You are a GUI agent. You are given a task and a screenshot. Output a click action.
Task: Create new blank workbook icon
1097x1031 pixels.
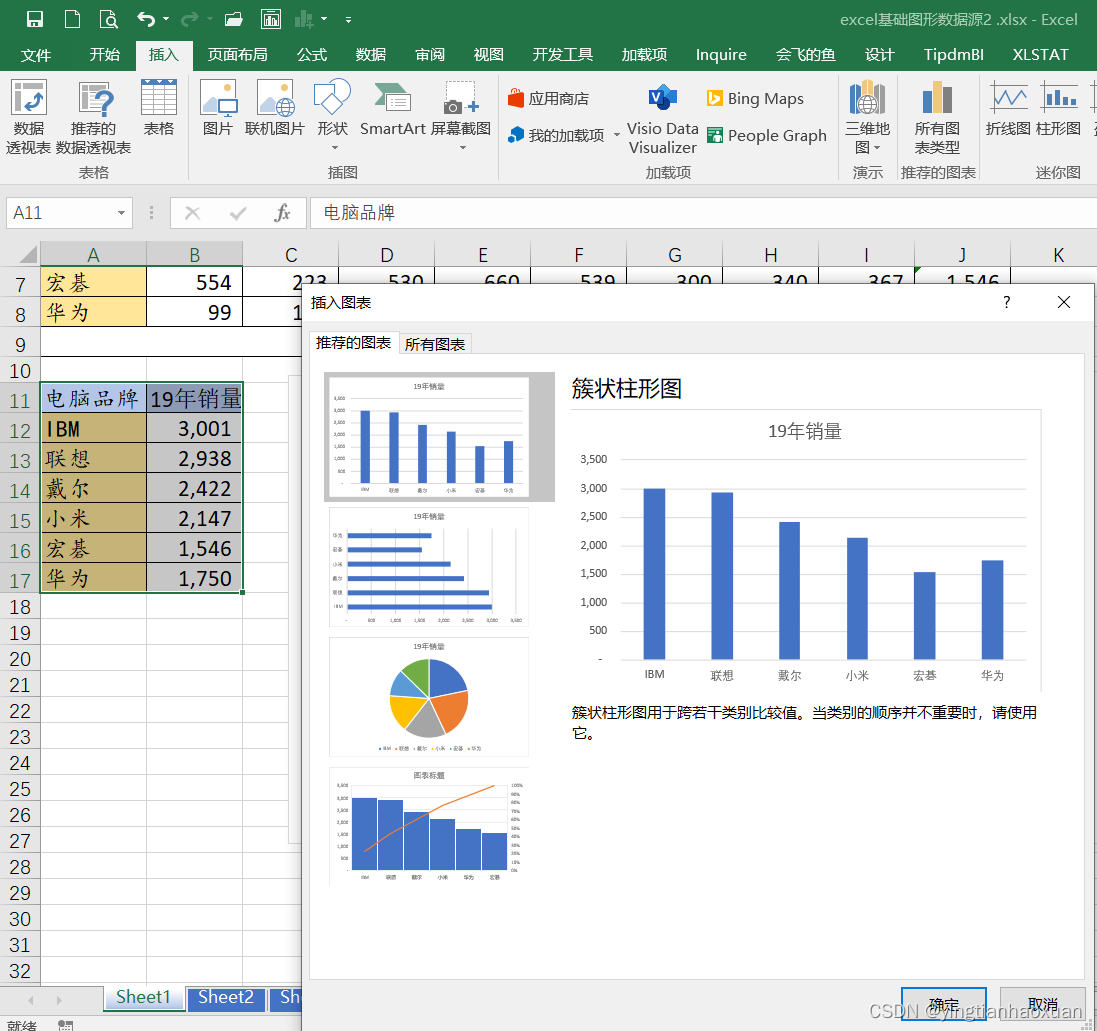72,19
